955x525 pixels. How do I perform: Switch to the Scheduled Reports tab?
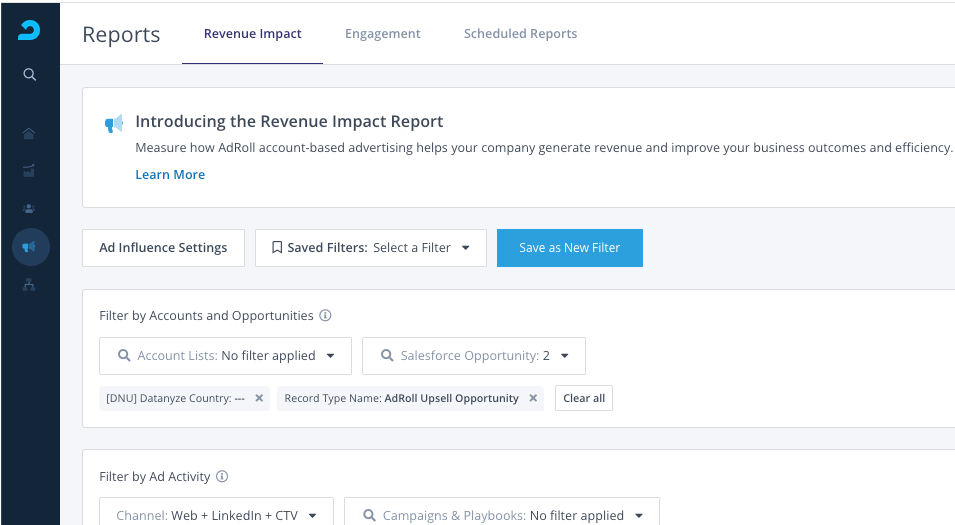(x=520, y=34)
